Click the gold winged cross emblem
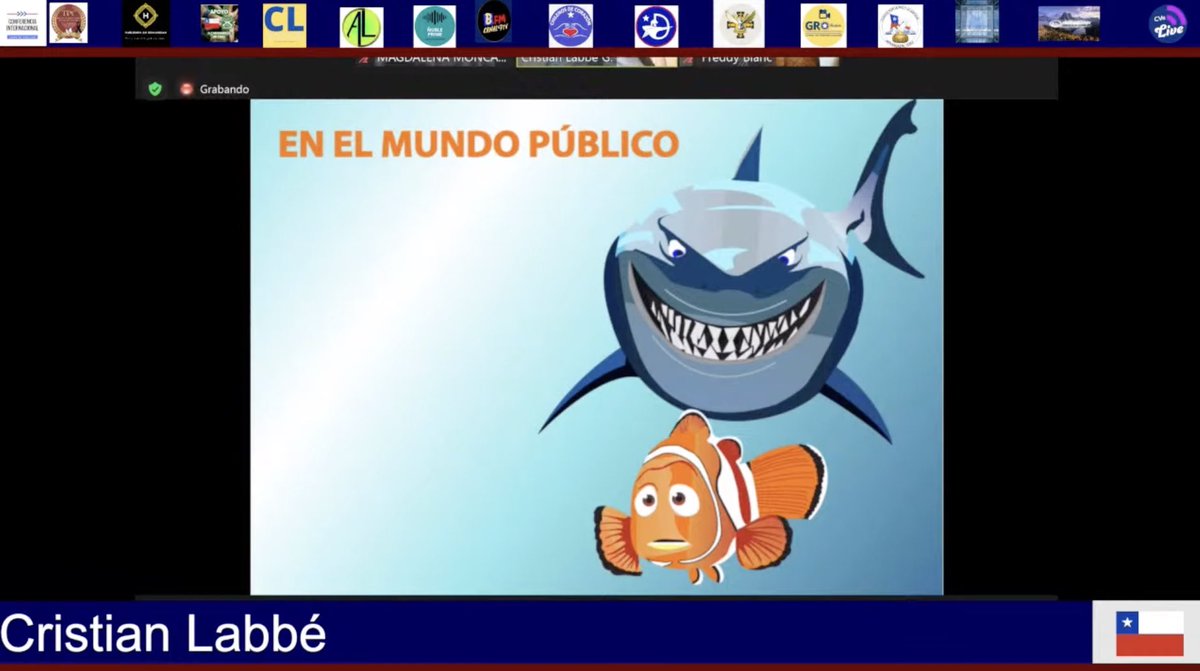Screen dimensions: 1200x671 point(739,23)
